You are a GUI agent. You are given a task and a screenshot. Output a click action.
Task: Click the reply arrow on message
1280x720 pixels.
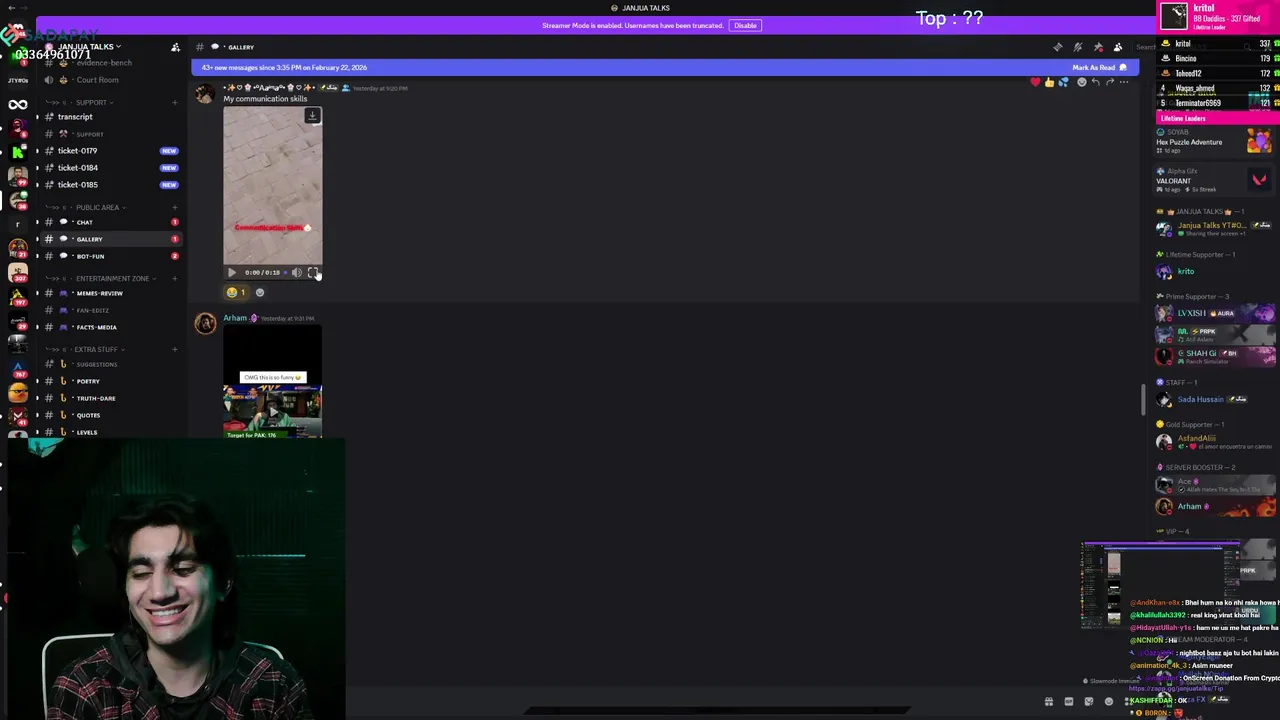click(1096, 82)
